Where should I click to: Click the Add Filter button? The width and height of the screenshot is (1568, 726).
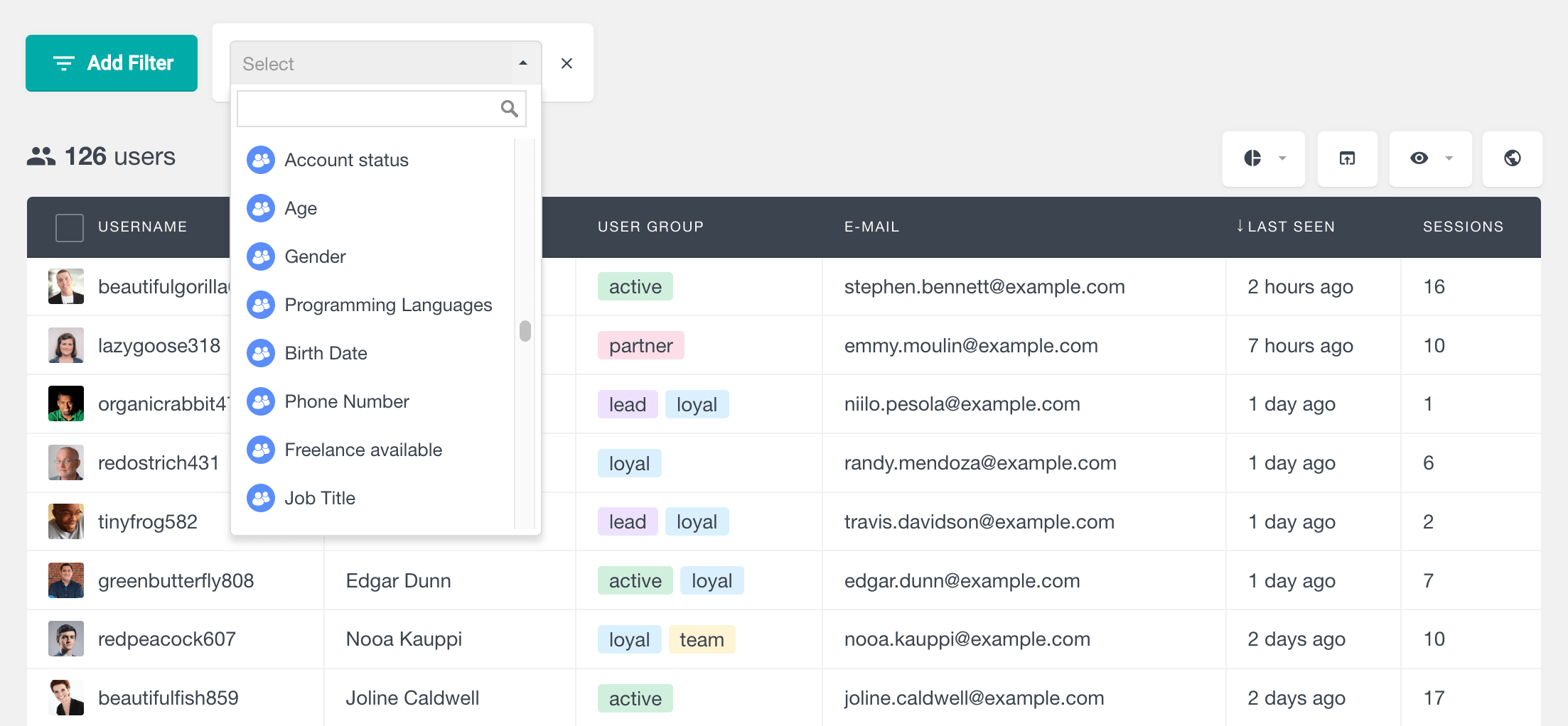click(112, 63)
